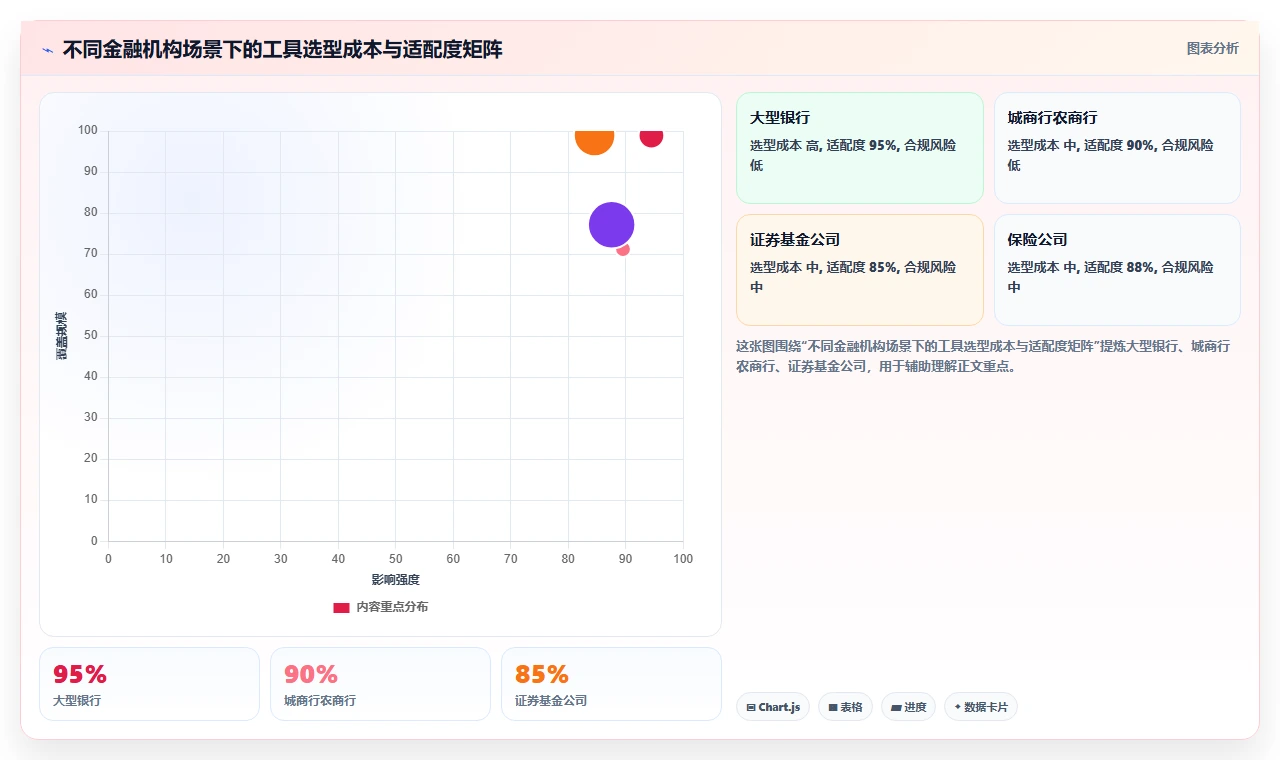Image resolution: width=1280 pixels, height=760 pixels.
Task: Open the 证券基金公司 info card
Action: pyautogui.click(x=860, y=270)
